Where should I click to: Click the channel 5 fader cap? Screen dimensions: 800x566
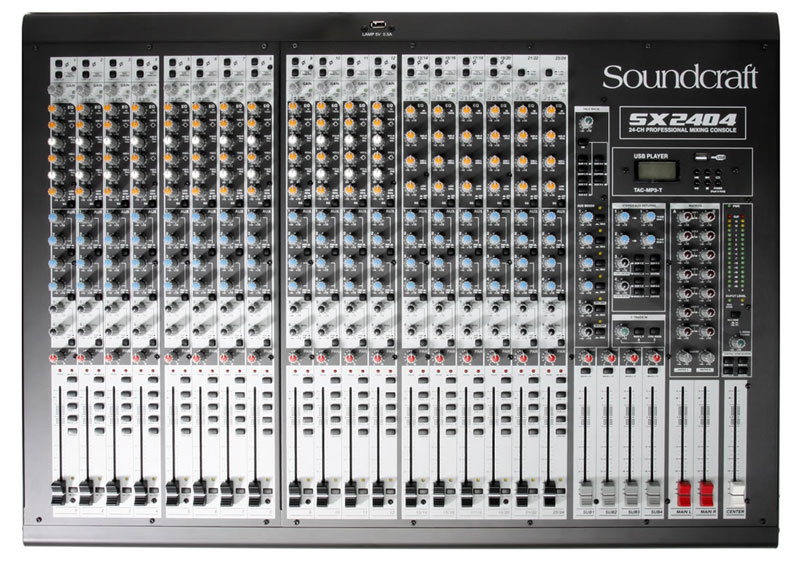173,492
